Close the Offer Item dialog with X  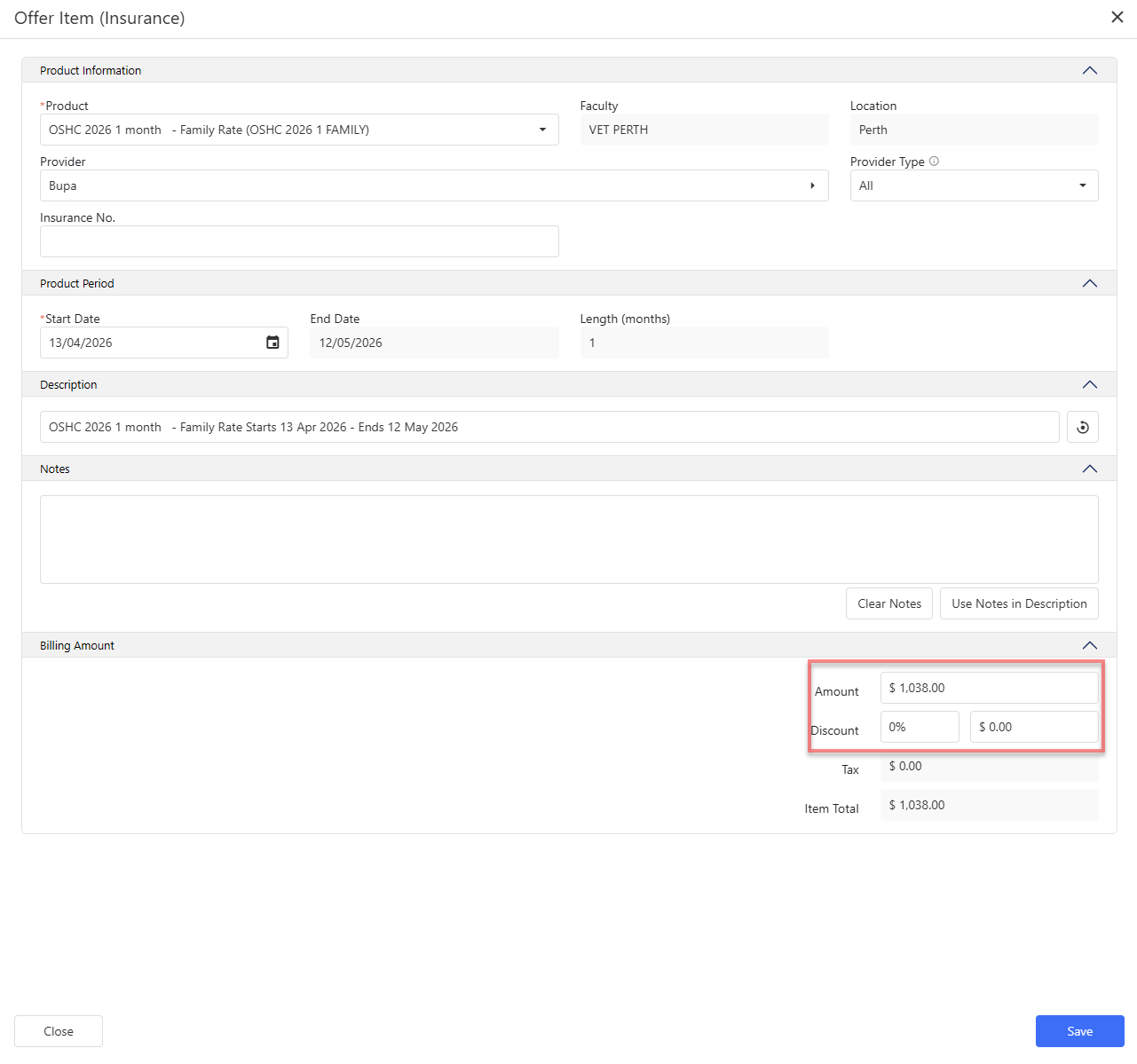1117,18
